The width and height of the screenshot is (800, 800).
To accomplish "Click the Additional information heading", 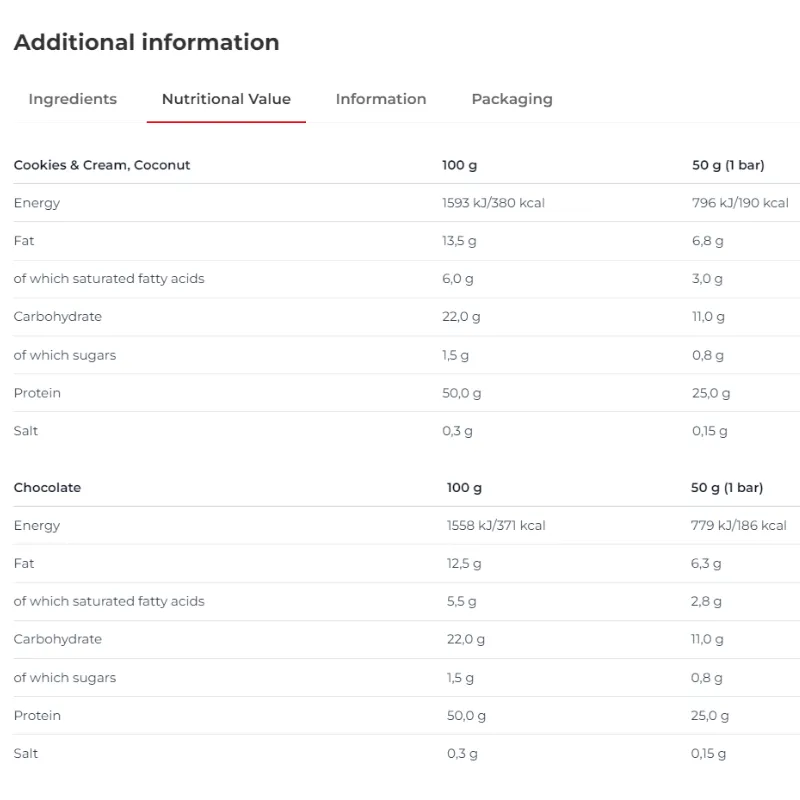I will 146,42.
